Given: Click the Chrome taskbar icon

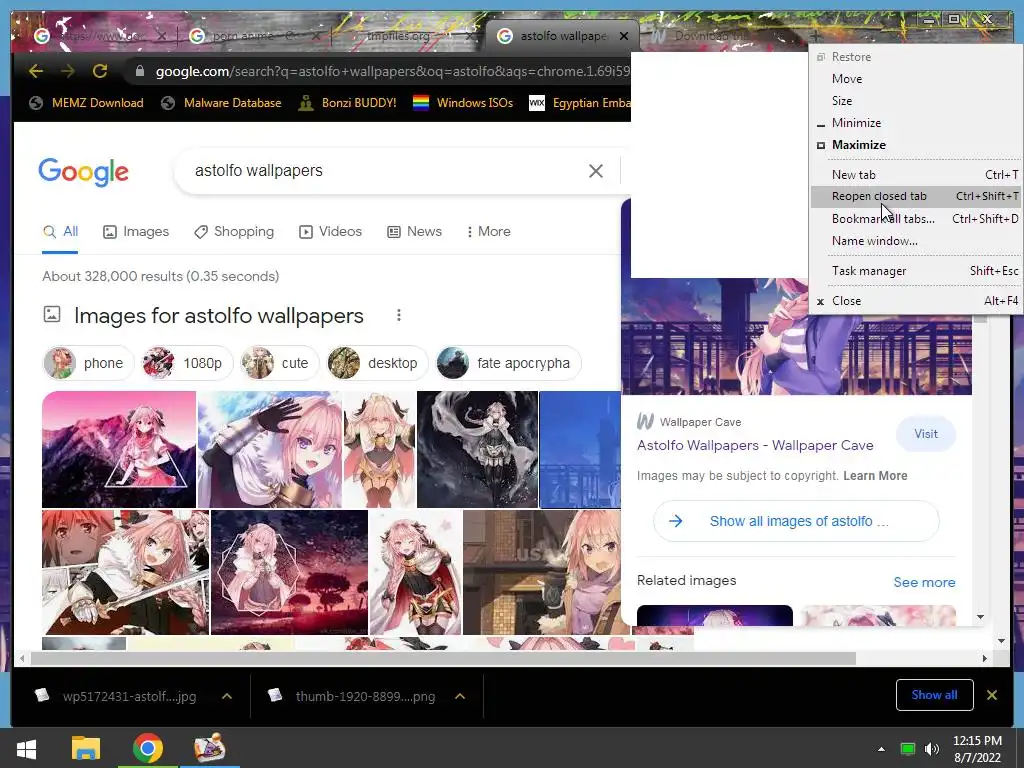Looking at the screenshot, I should tap(148, 748).
